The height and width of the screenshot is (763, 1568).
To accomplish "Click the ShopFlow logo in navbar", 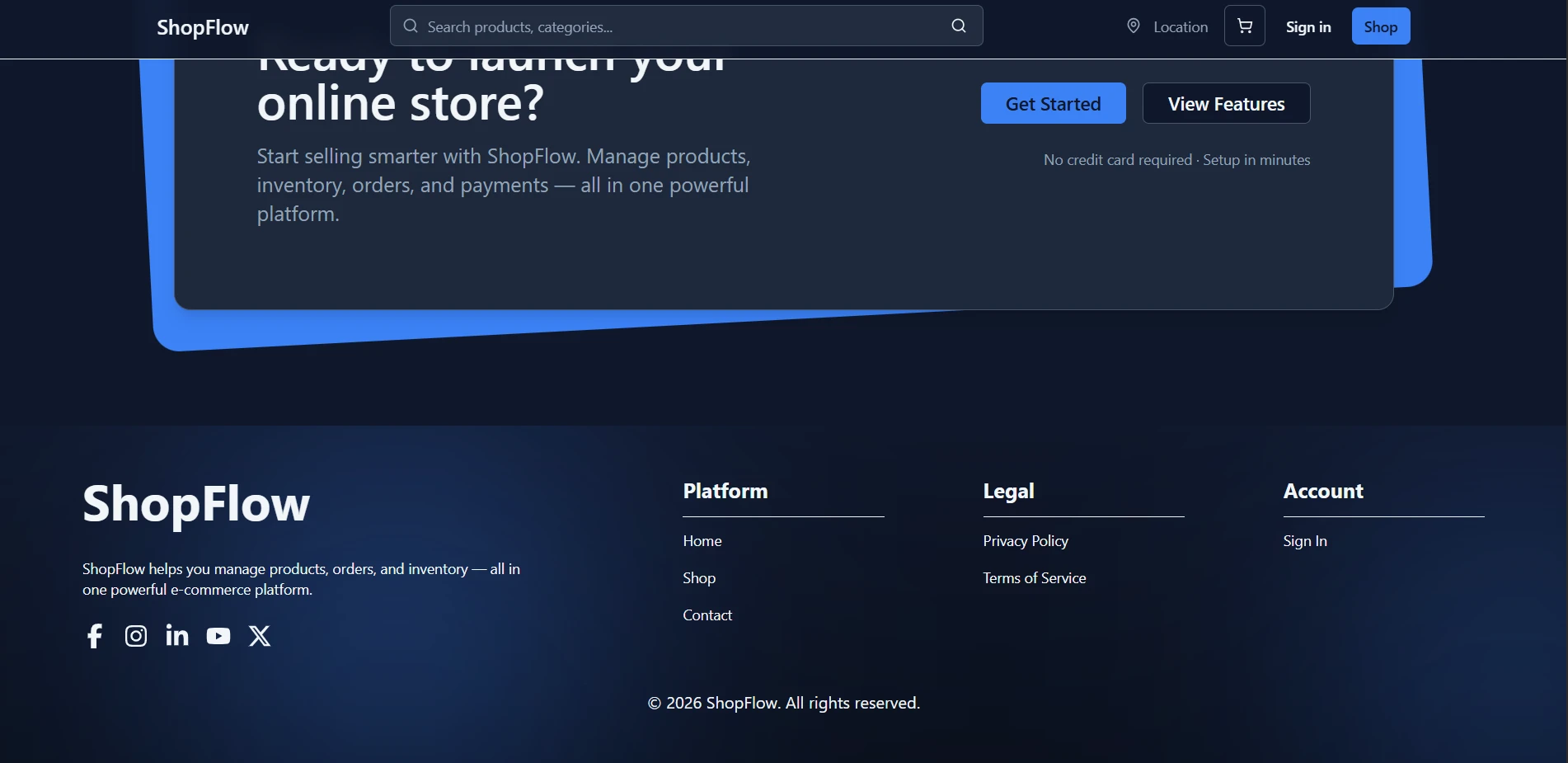I will [x=203, y=27].
